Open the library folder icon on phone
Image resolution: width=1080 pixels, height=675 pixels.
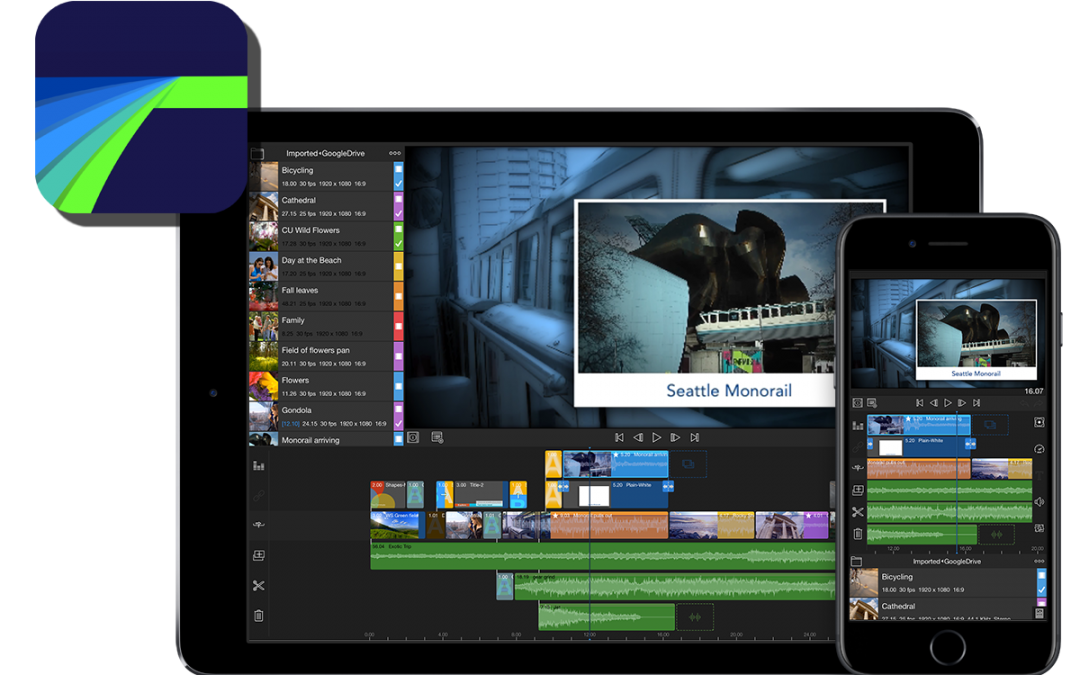pos(856,561)
